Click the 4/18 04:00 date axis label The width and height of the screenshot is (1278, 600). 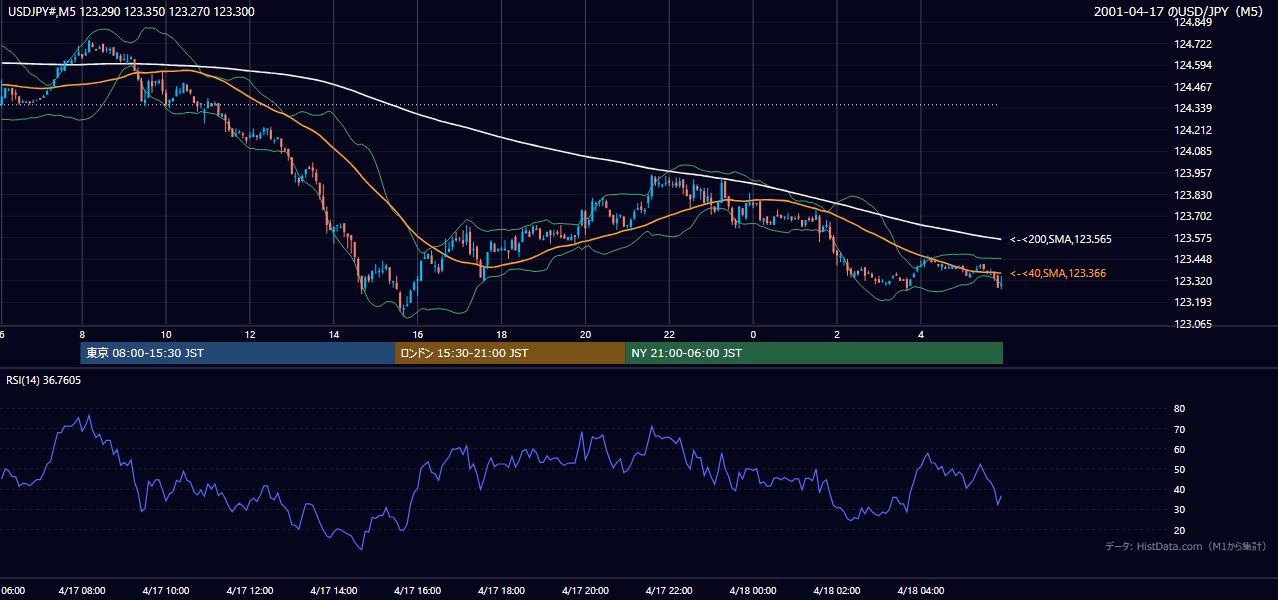click(921, 590)
